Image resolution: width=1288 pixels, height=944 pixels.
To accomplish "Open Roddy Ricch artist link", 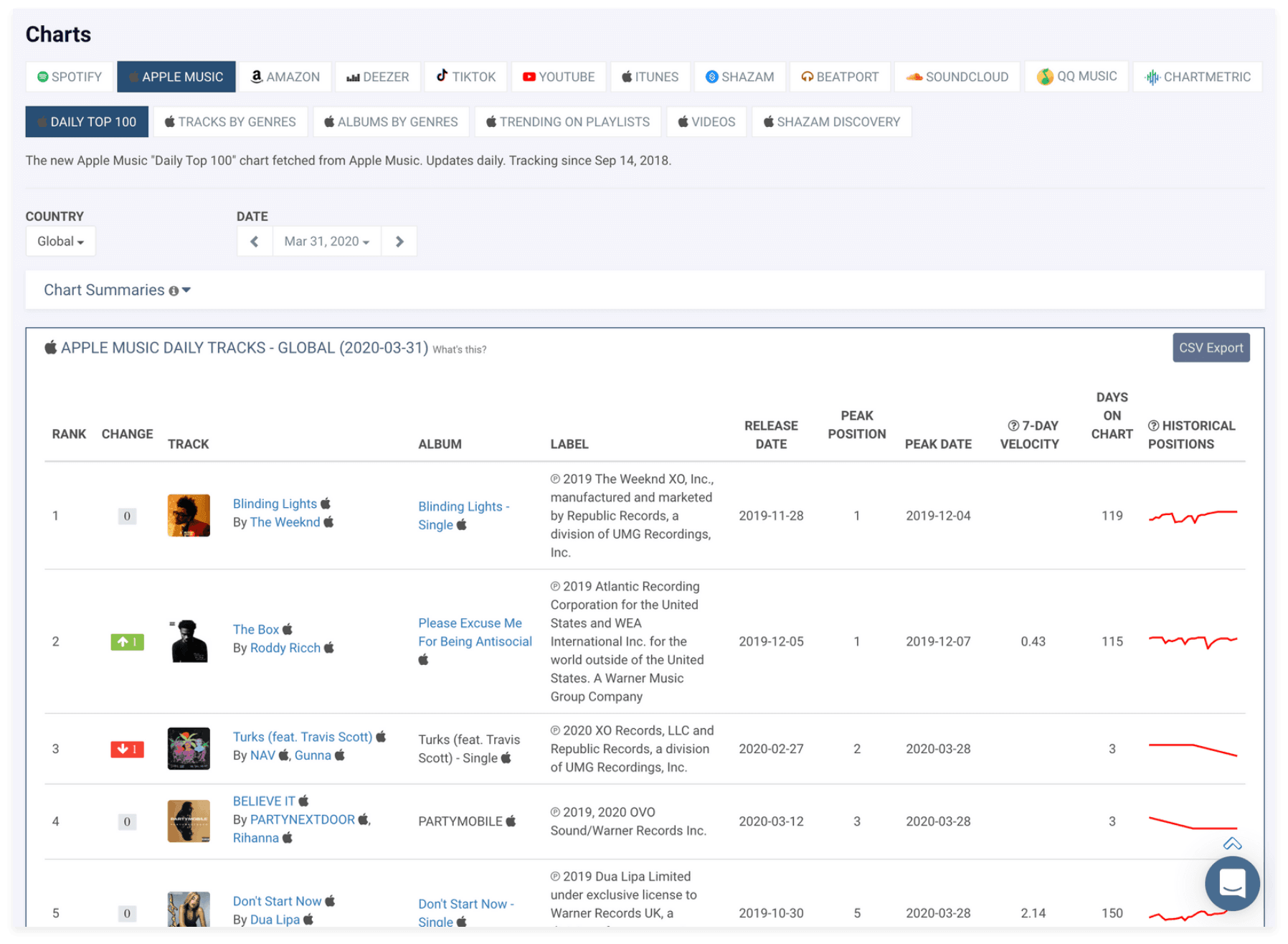I will coord(285,648).
